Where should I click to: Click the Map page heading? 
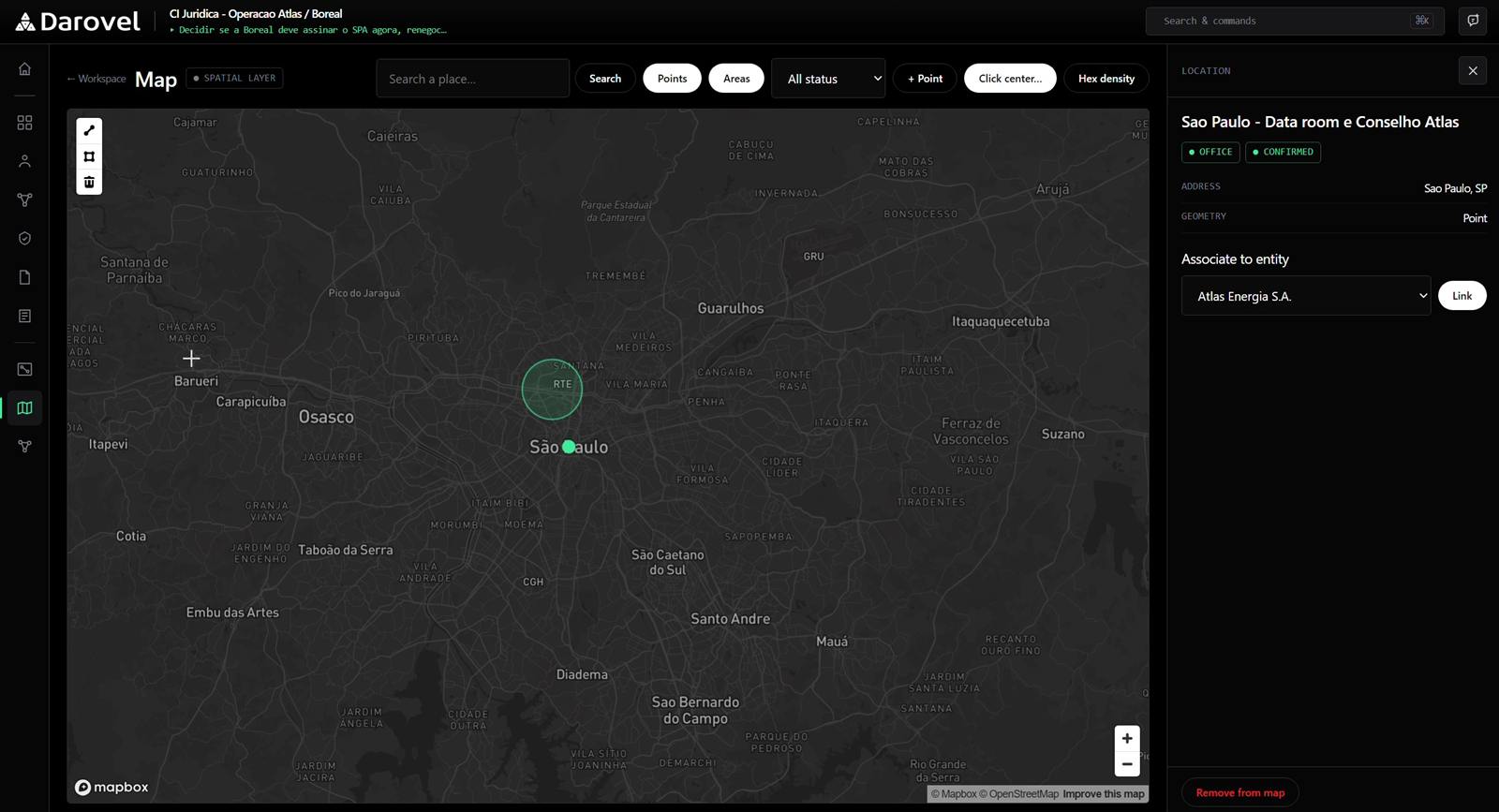(156, 80)
